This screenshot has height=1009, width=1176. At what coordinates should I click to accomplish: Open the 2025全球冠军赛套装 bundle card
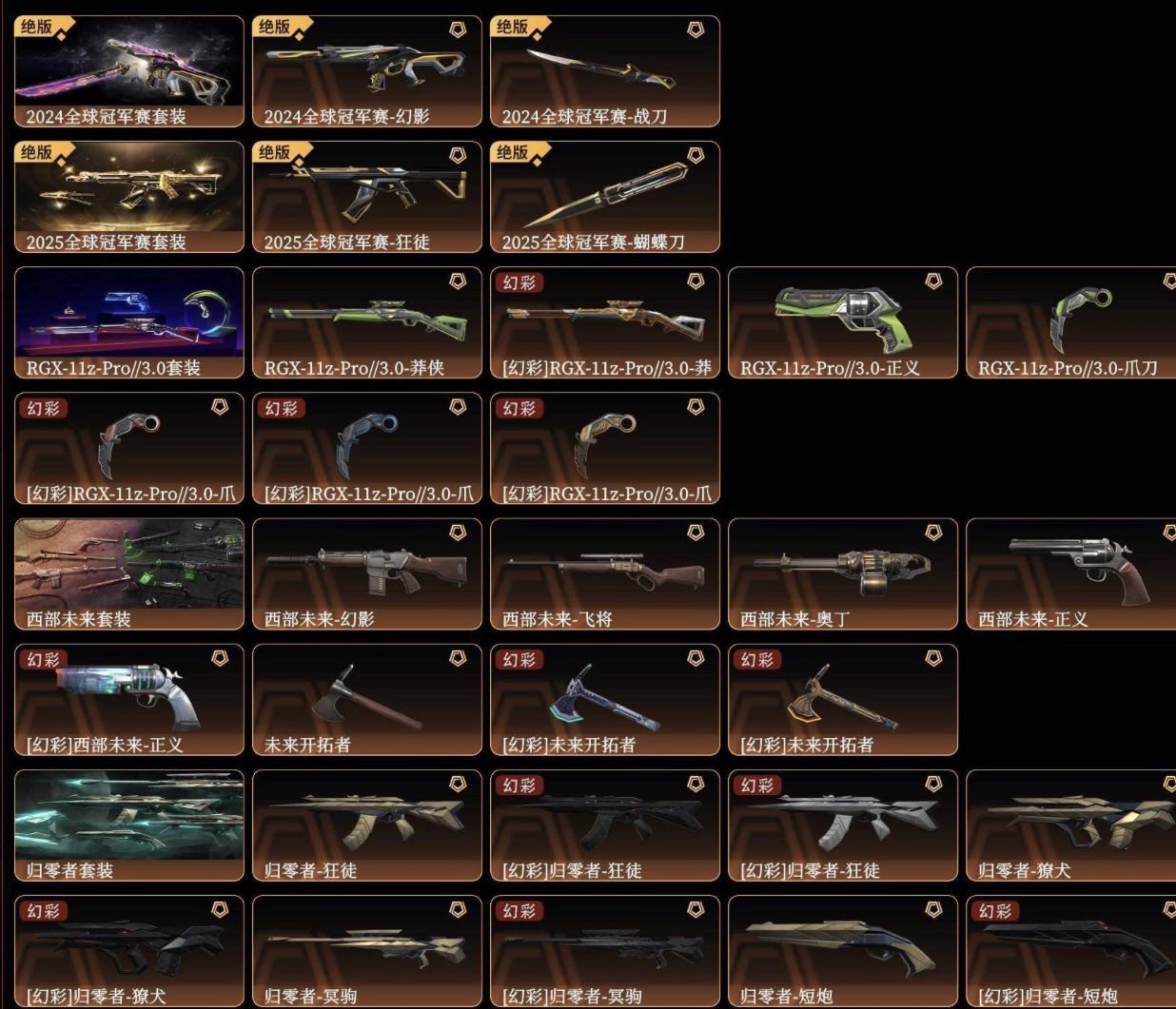(129, 197)
